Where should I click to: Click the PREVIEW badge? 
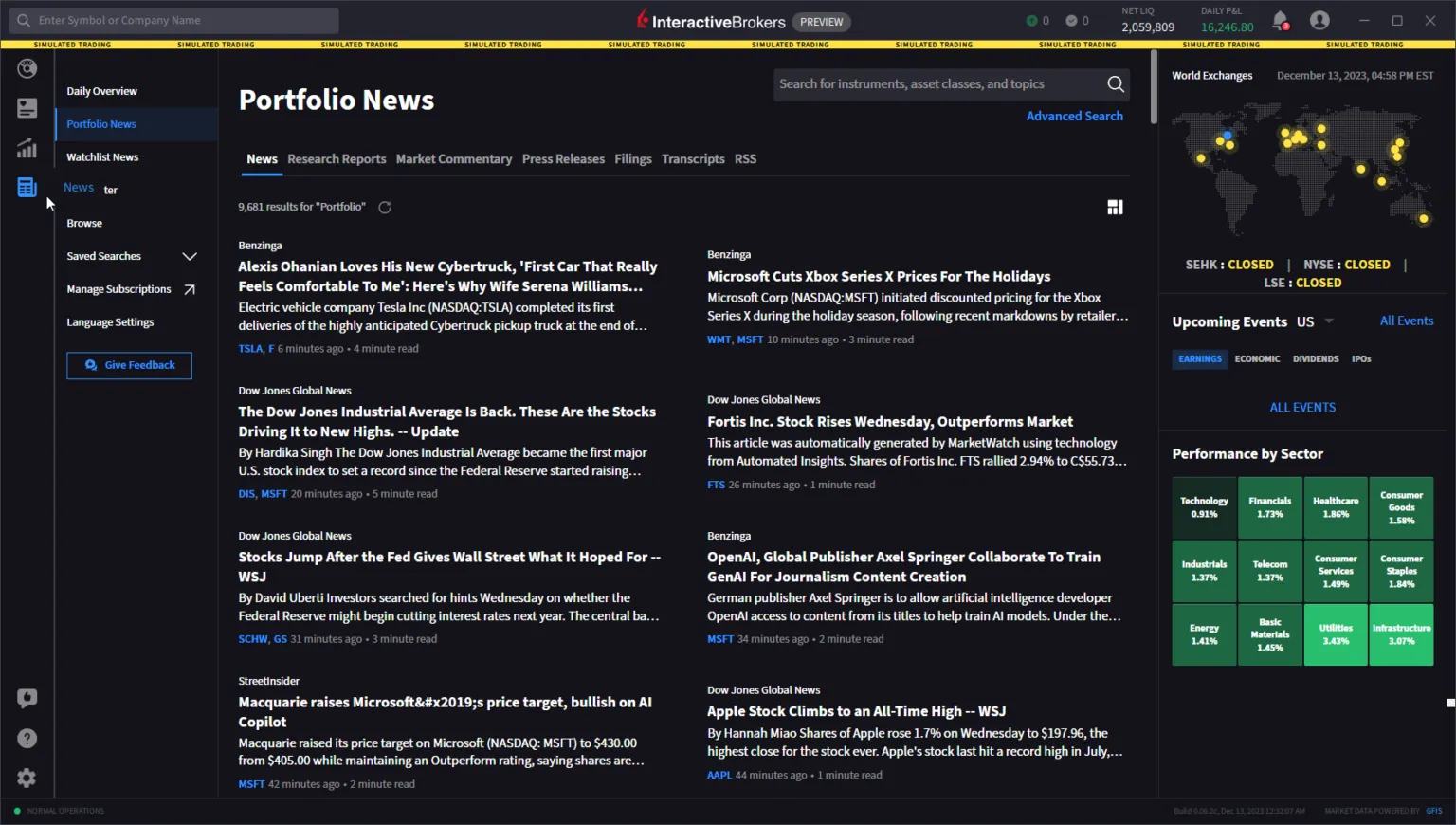pyautogui.click(x=821, y=22)
